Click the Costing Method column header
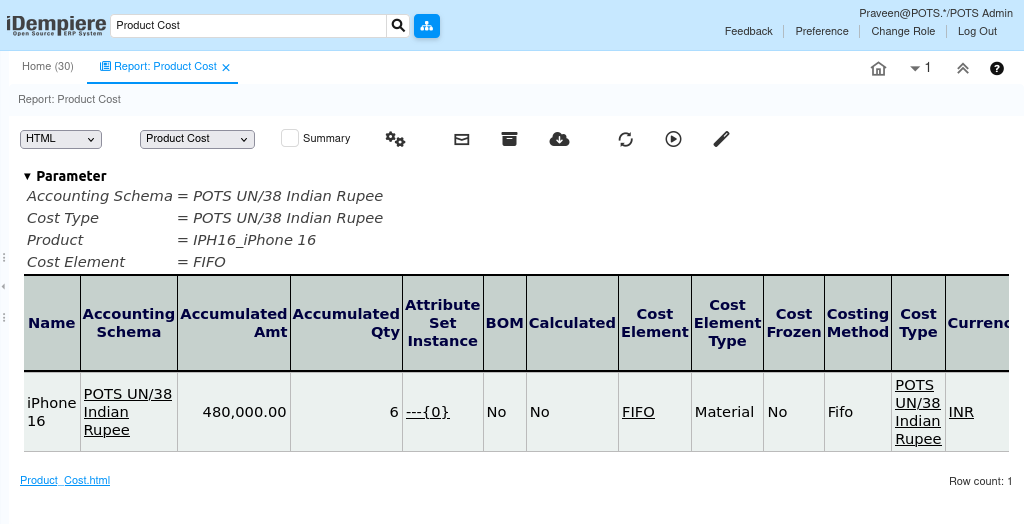The width and height of the screenshot is (1024, 524). (857, 323)
